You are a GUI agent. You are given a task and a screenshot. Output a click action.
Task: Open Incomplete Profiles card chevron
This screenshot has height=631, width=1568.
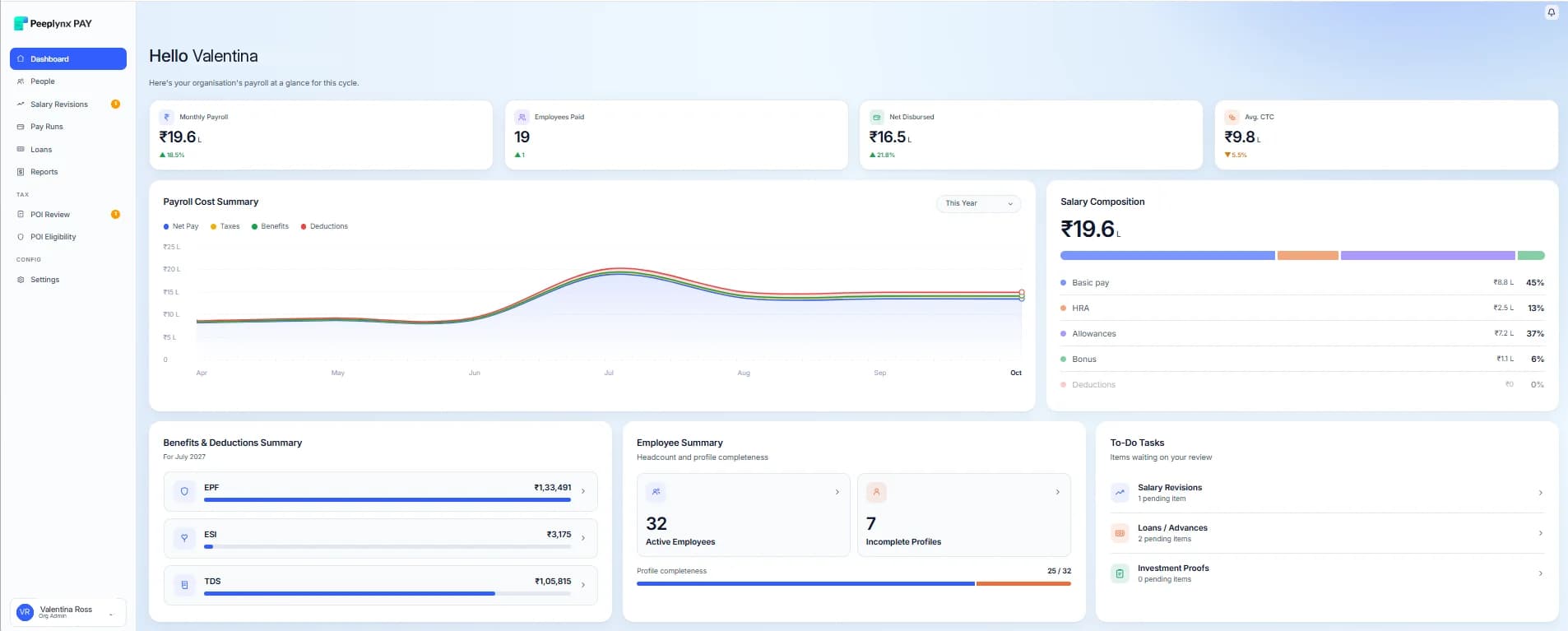pyautogui.click(x=1058, y=492)
